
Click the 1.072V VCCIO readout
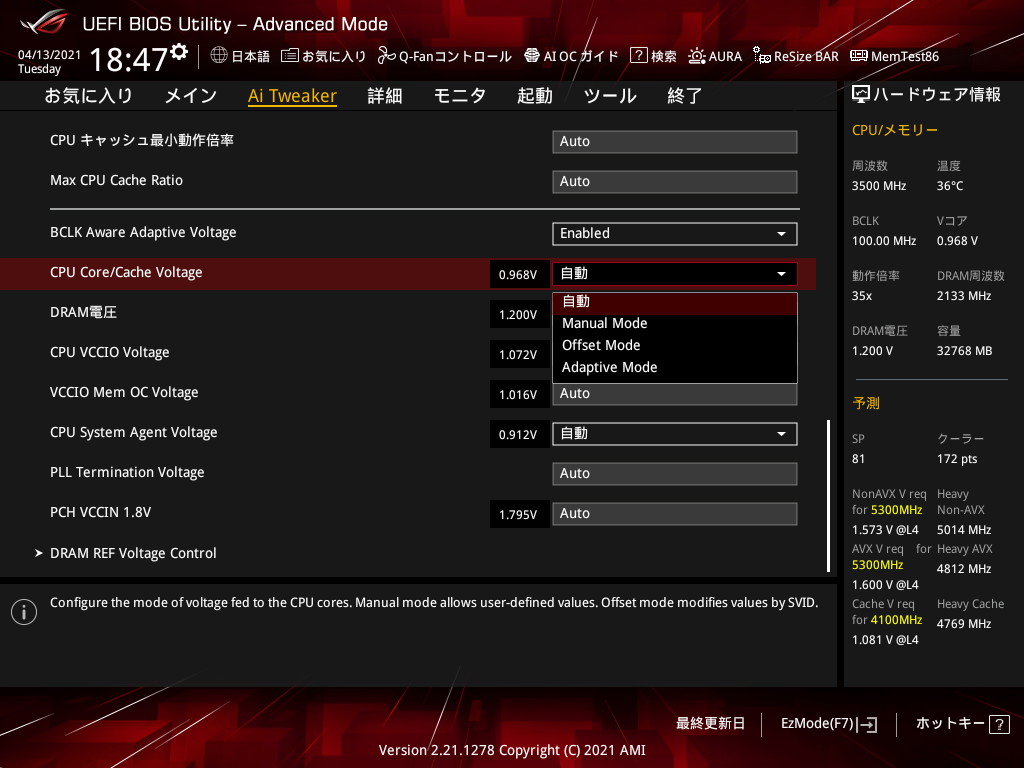pyautogui.click(x=519, y=355)
